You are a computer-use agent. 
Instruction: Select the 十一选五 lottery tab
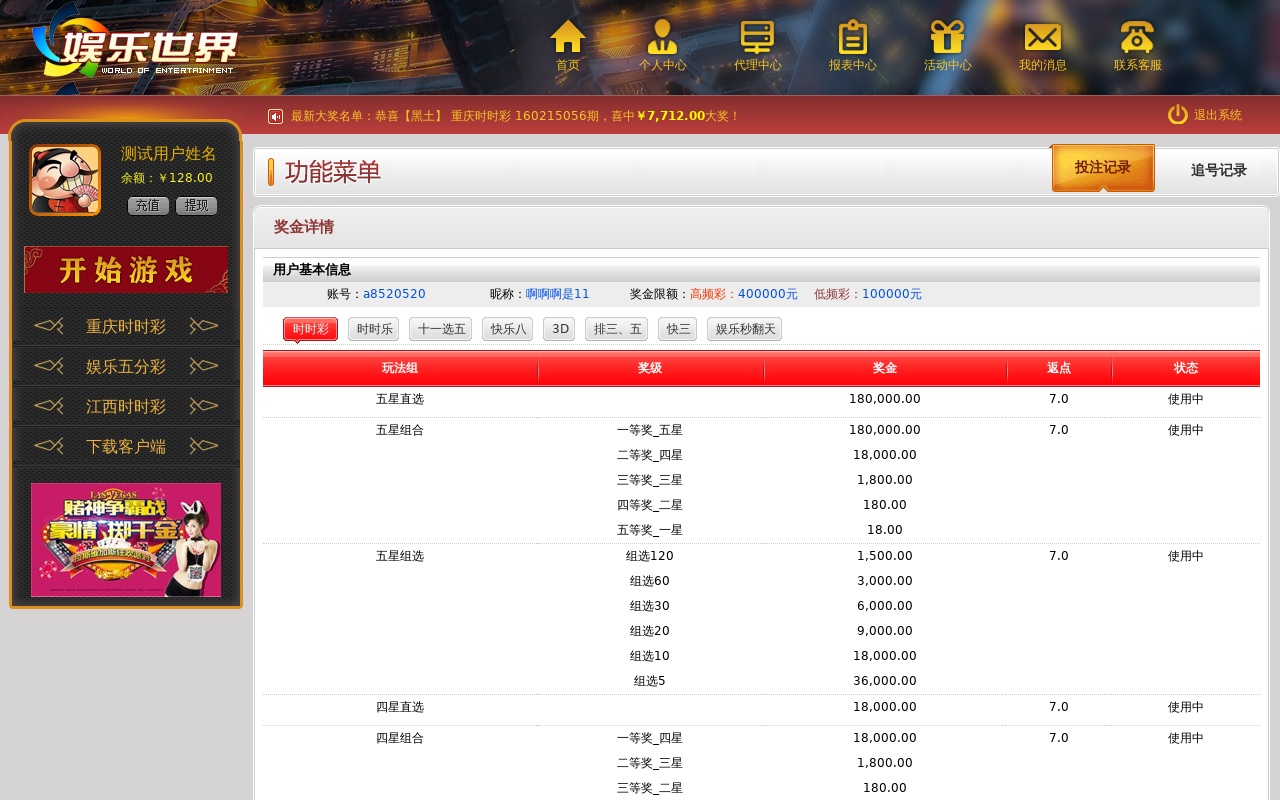click(x=441, y=329)
